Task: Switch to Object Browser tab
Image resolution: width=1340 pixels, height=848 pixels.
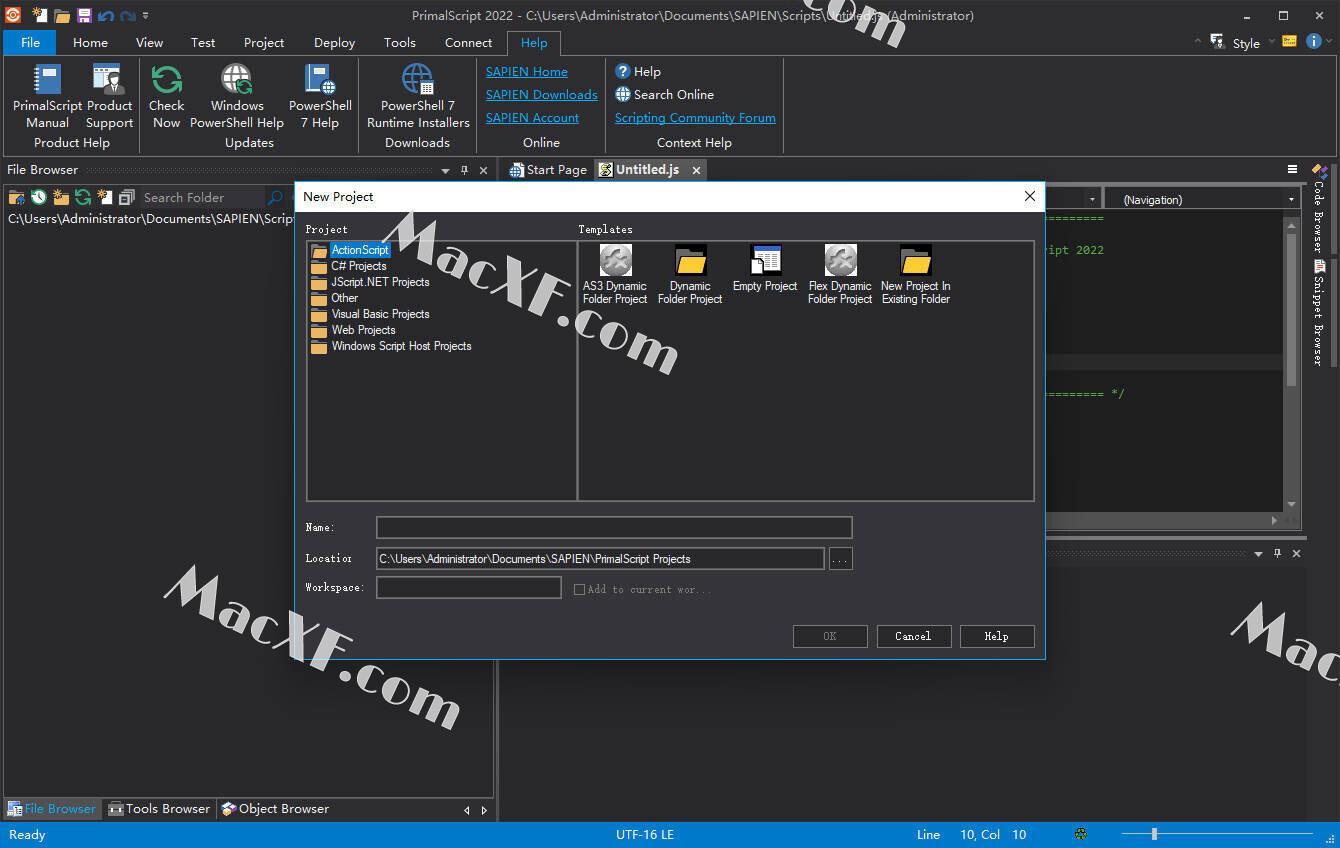Action: click(x=275, y=808)
